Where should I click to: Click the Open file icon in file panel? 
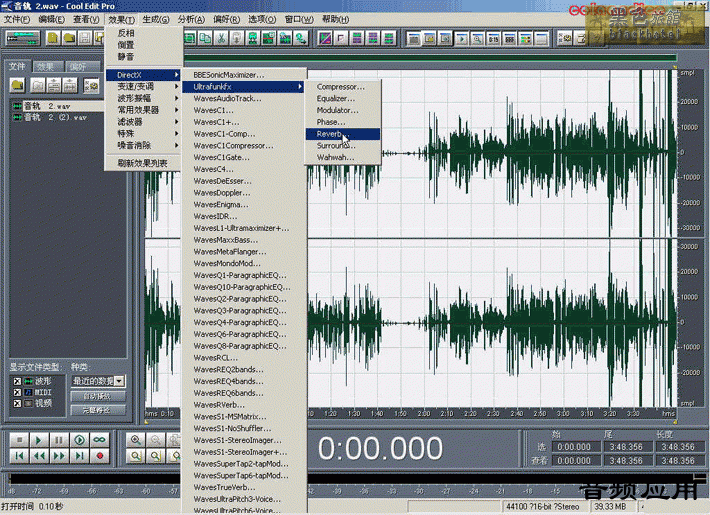click(x=17, y=85)
